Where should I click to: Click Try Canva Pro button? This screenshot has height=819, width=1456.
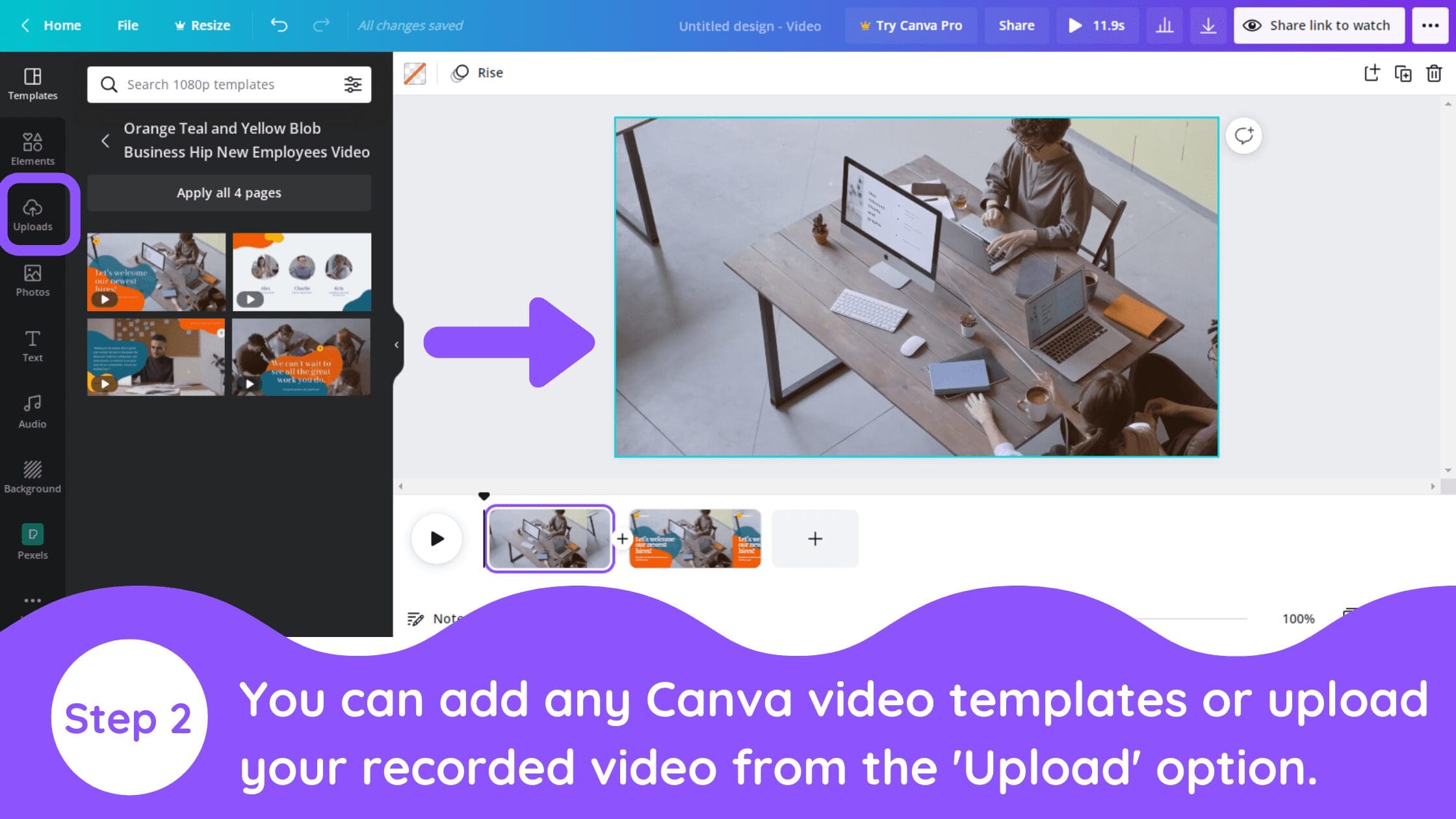[x=910, y=24]
